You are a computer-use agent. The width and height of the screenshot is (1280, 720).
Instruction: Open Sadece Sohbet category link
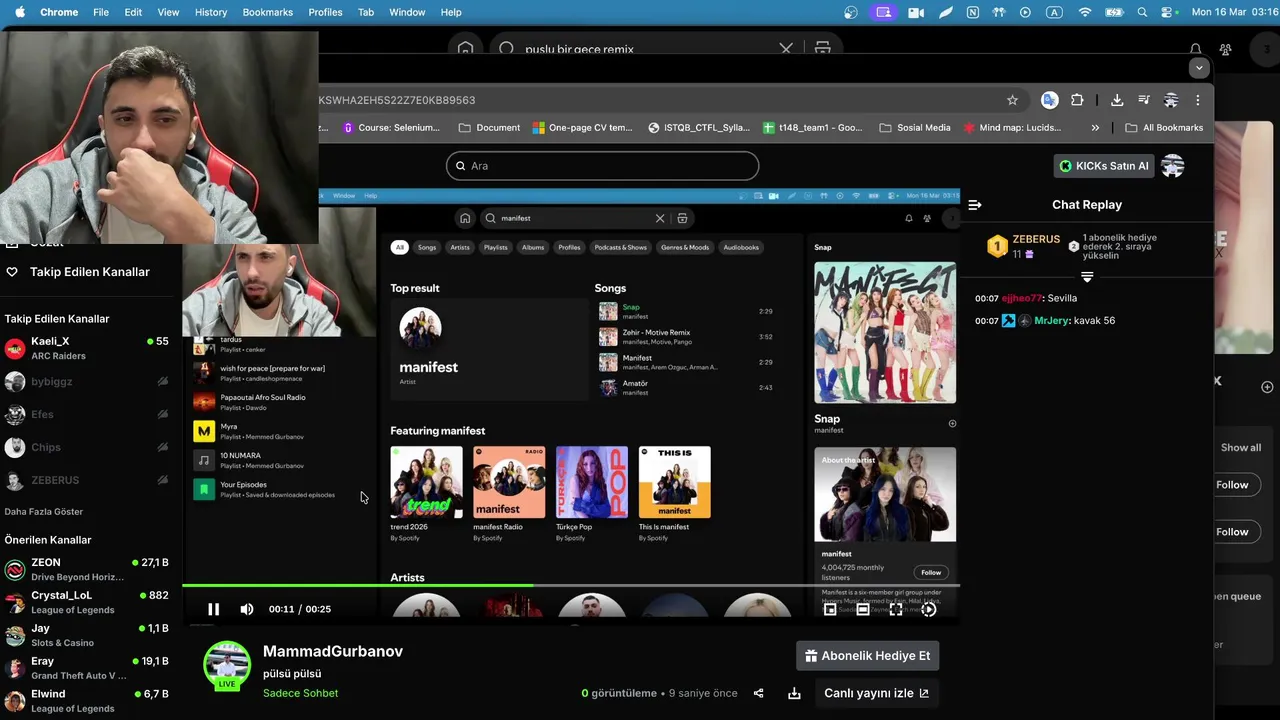click(300, 693)
